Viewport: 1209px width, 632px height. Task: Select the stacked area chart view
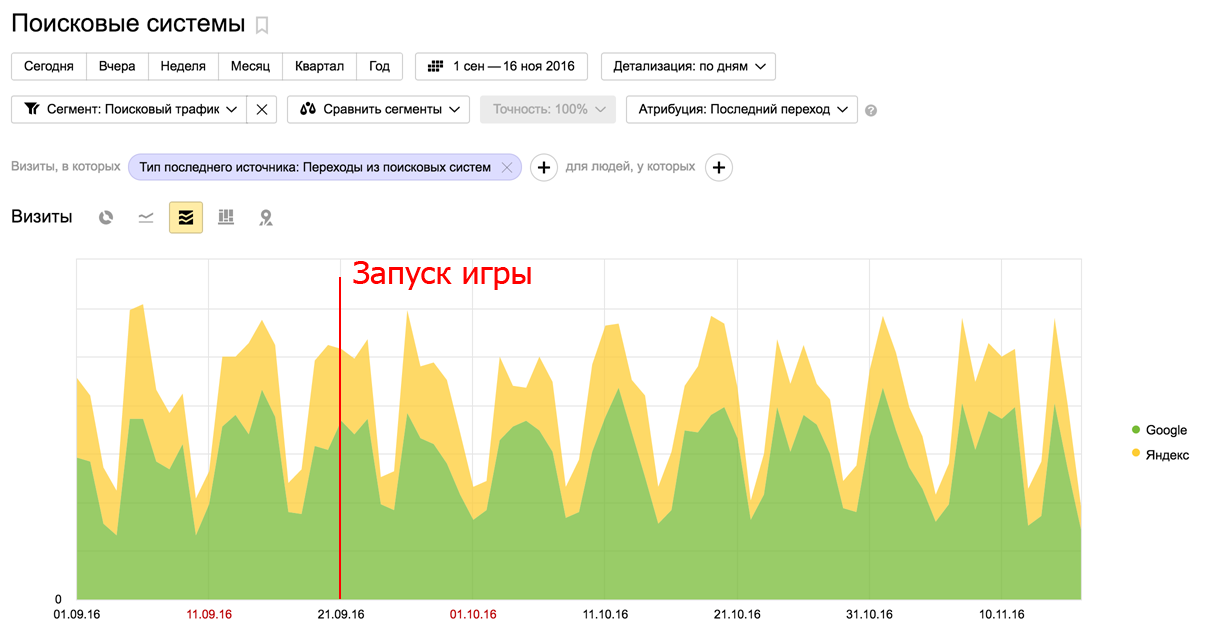tap(186, 217)
